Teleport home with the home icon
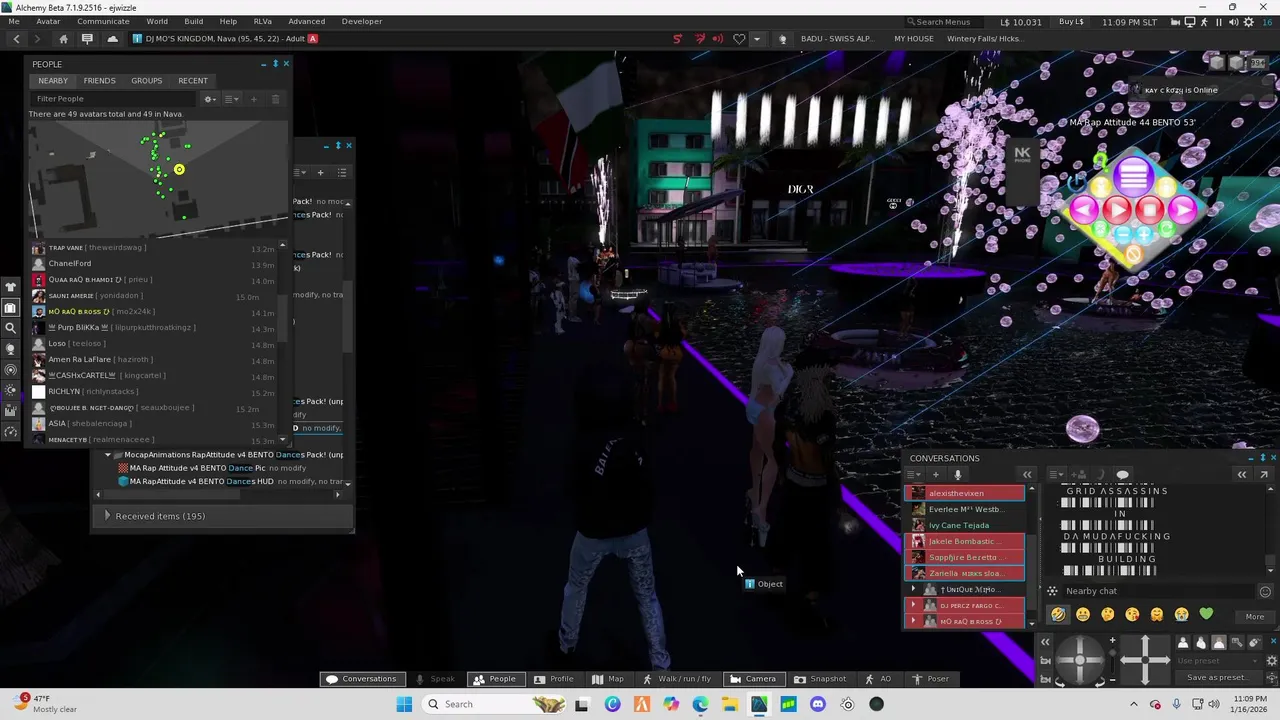This screenshot has height=720, width=1280. (x=63, y=39)
